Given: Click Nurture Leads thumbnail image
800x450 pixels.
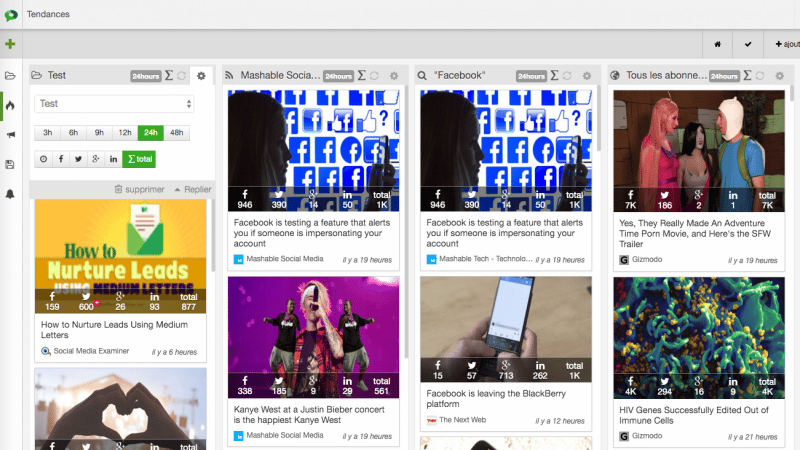Looking at the screenshot, I should pos(120,256).
